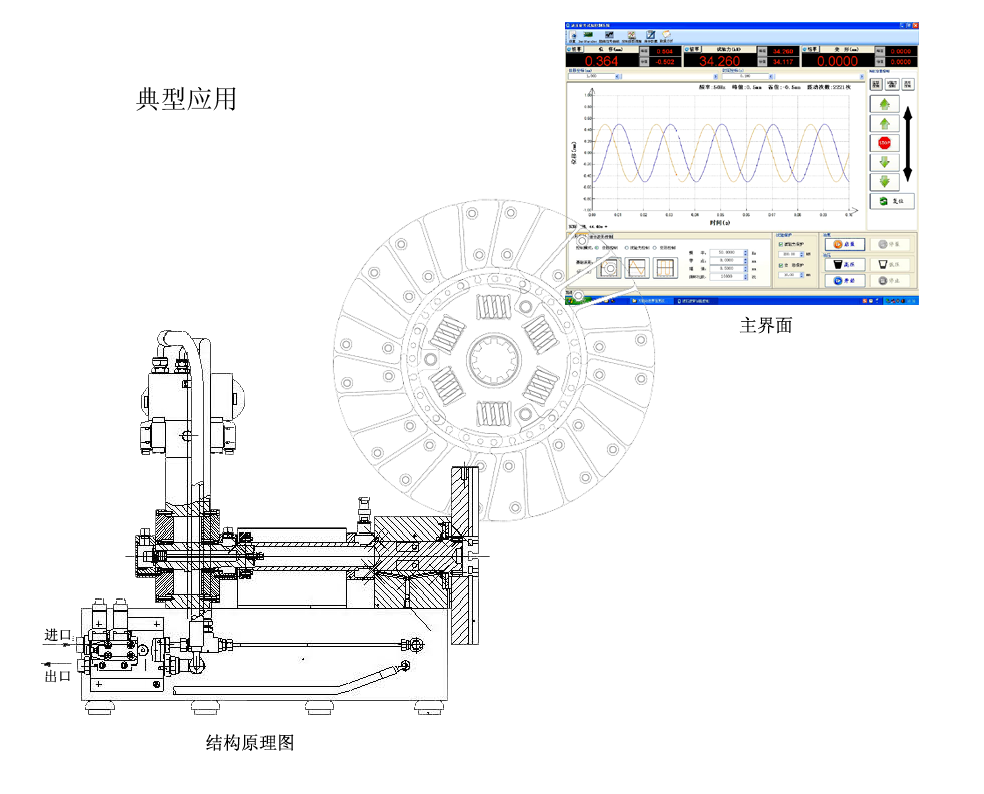Screen dimensions: 984x794
Task: Click the topmost fast-up green arrow button
Action: 884,104
